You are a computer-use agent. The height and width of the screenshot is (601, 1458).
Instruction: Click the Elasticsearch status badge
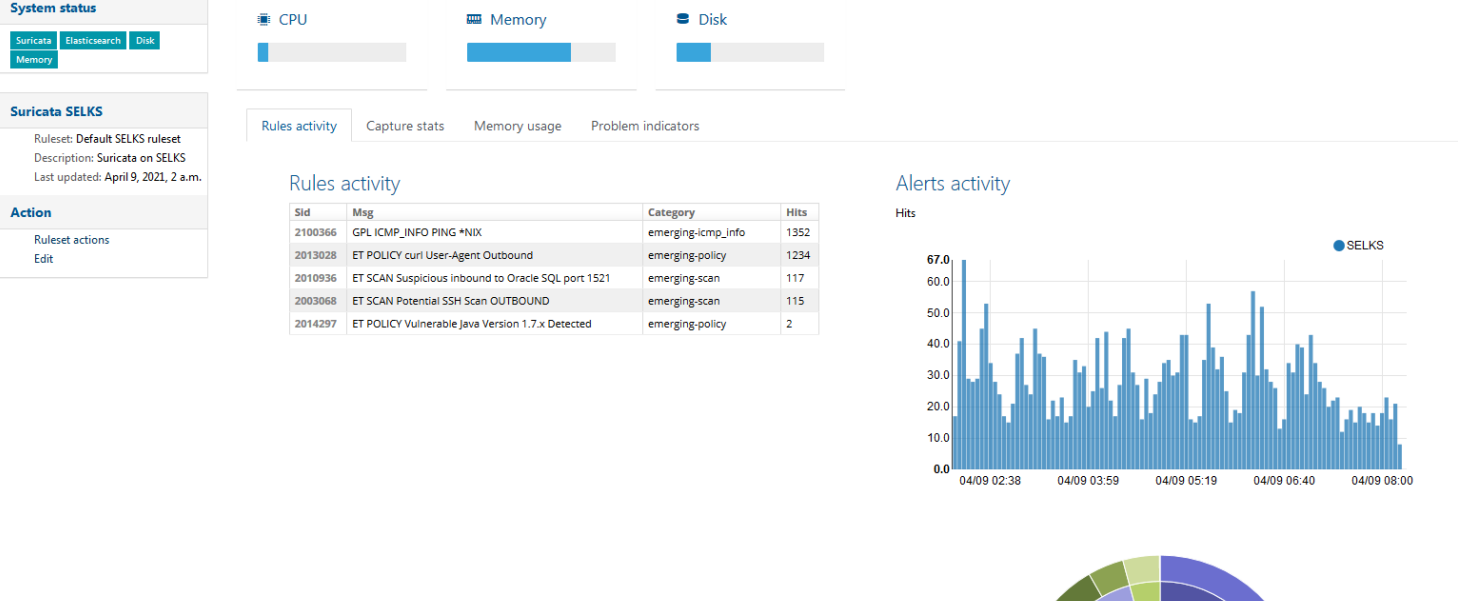tap(93, 41)
